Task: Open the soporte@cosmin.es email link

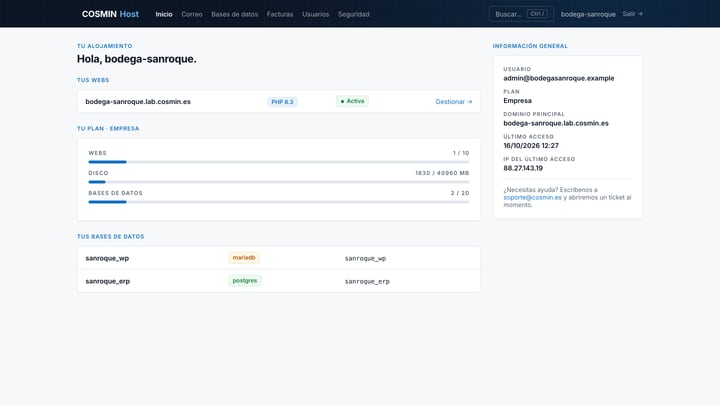Action: tap(532, 197)
